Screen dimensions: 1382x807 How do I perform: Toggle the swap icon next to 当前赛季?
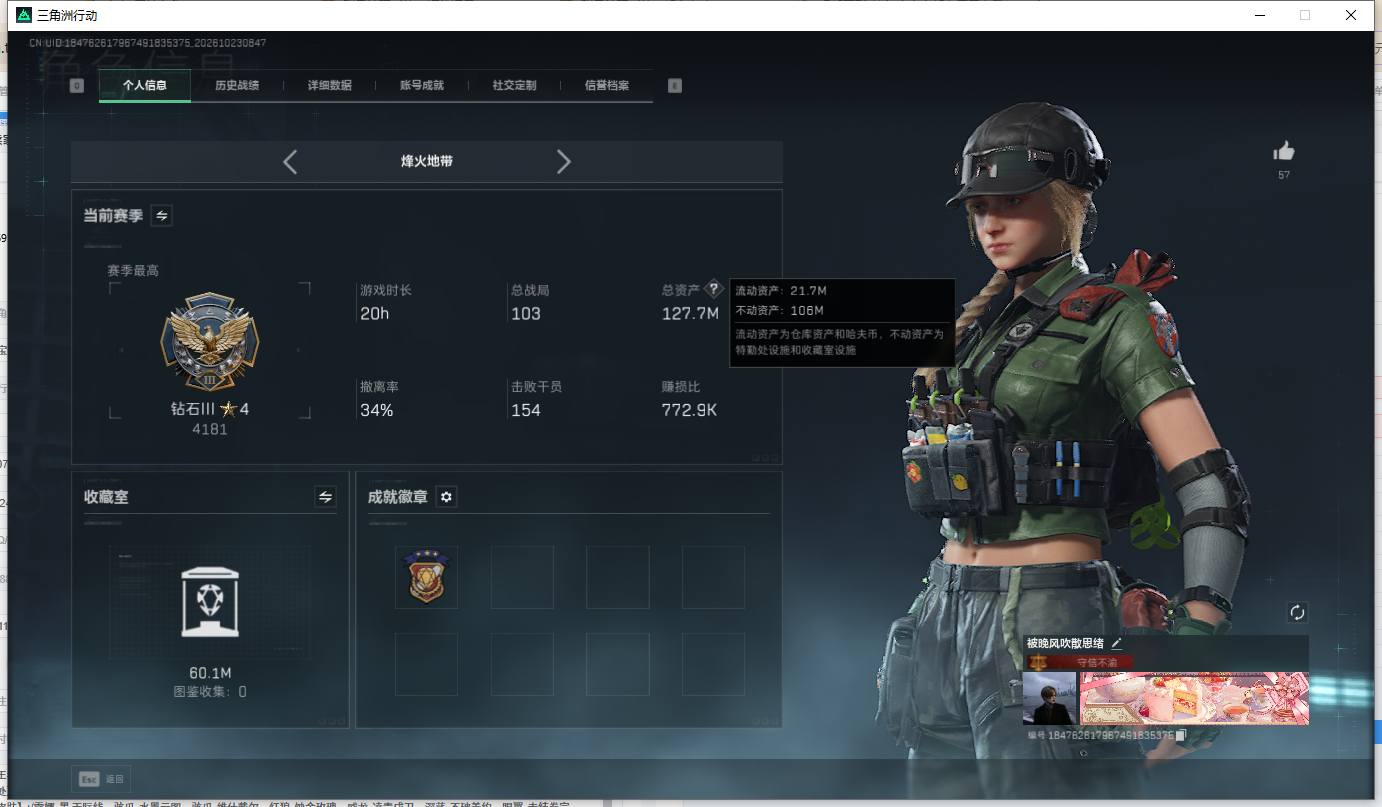point(161,215)
